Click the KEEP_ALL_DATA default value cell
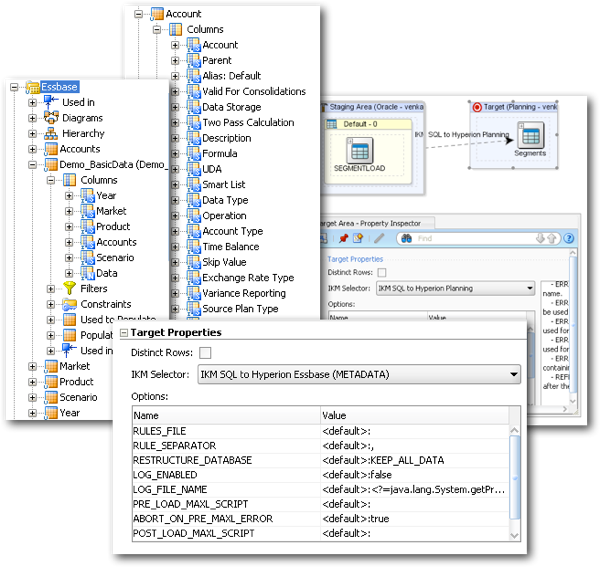The height and width of the screenshot is (567, 600). pyautogui.click(x=414, y=460)
